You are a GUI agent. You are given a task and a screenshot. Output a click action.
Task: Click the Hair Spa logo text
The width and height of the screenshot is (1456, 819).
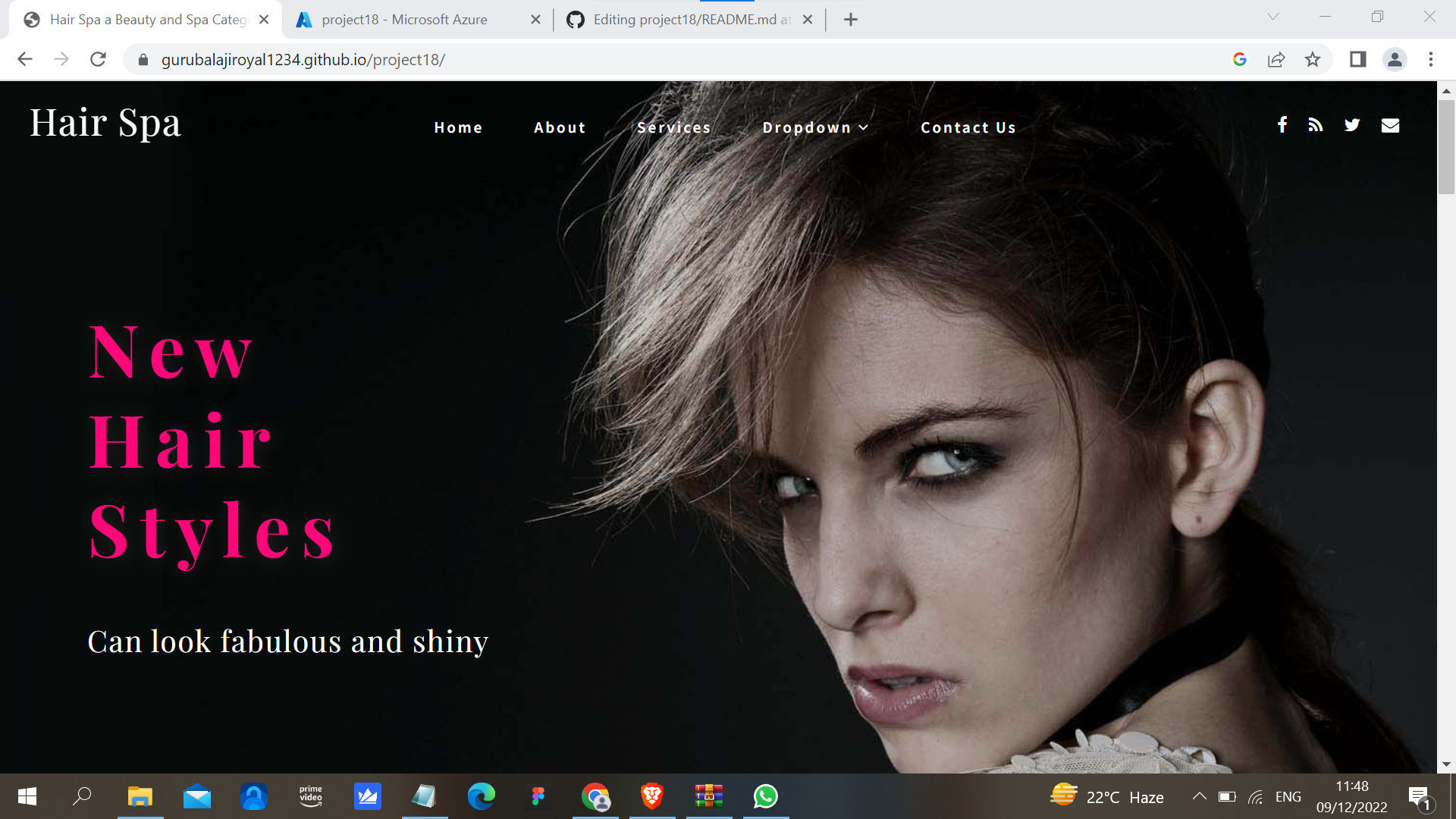[105, 123]
